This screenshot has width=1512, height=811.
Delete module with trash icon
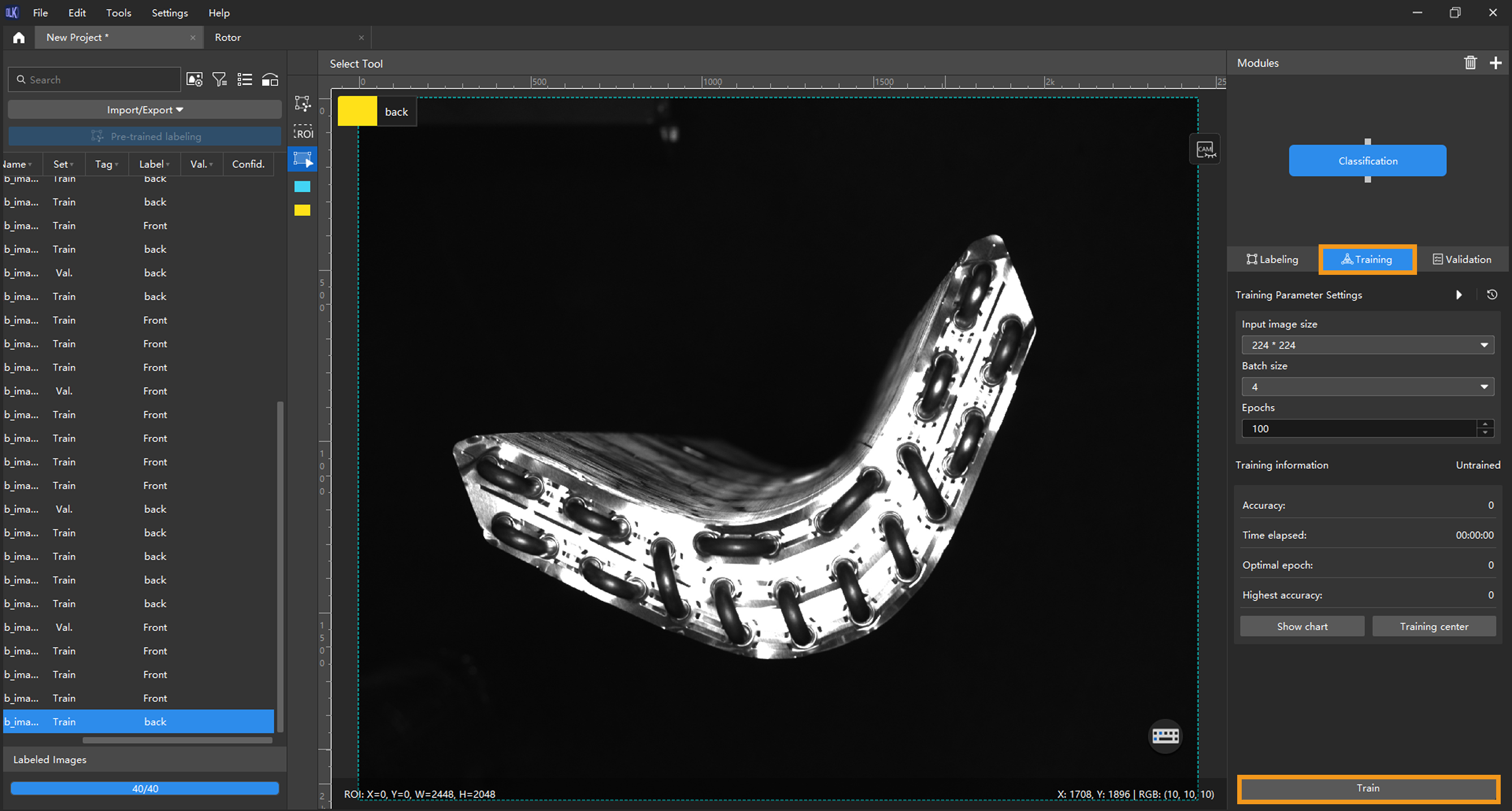tap(1470, 63)
